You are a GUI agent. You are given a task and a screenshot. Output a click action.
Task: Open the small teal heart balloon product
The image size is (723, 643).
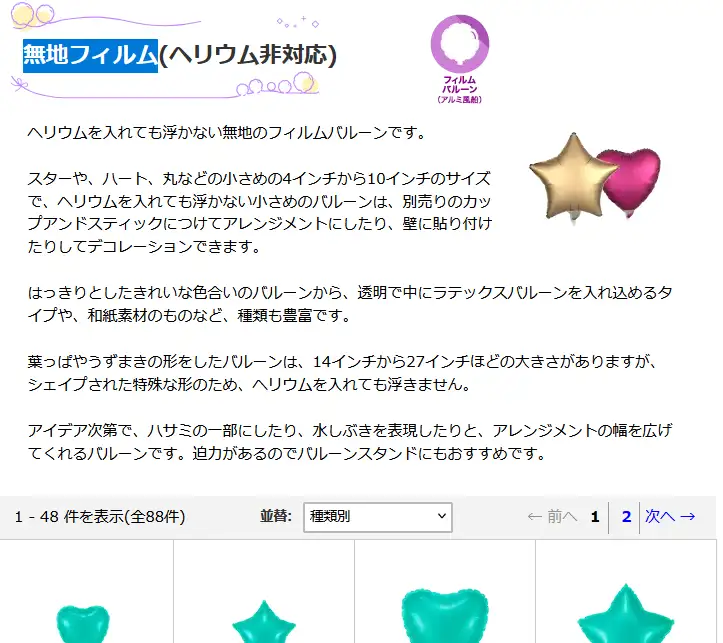(x=83, y=624)
